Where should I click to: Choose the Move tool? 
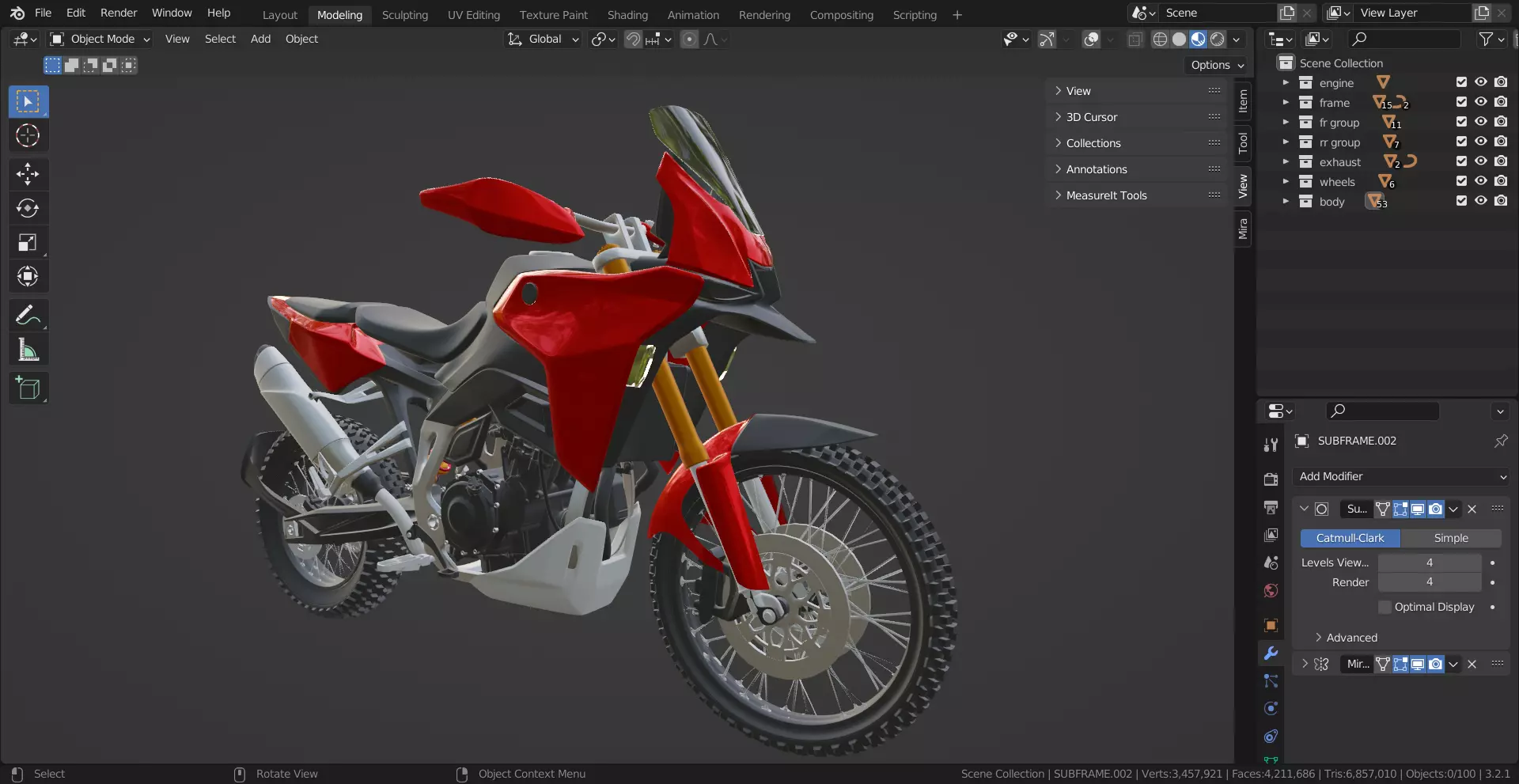tap(28, 174)
